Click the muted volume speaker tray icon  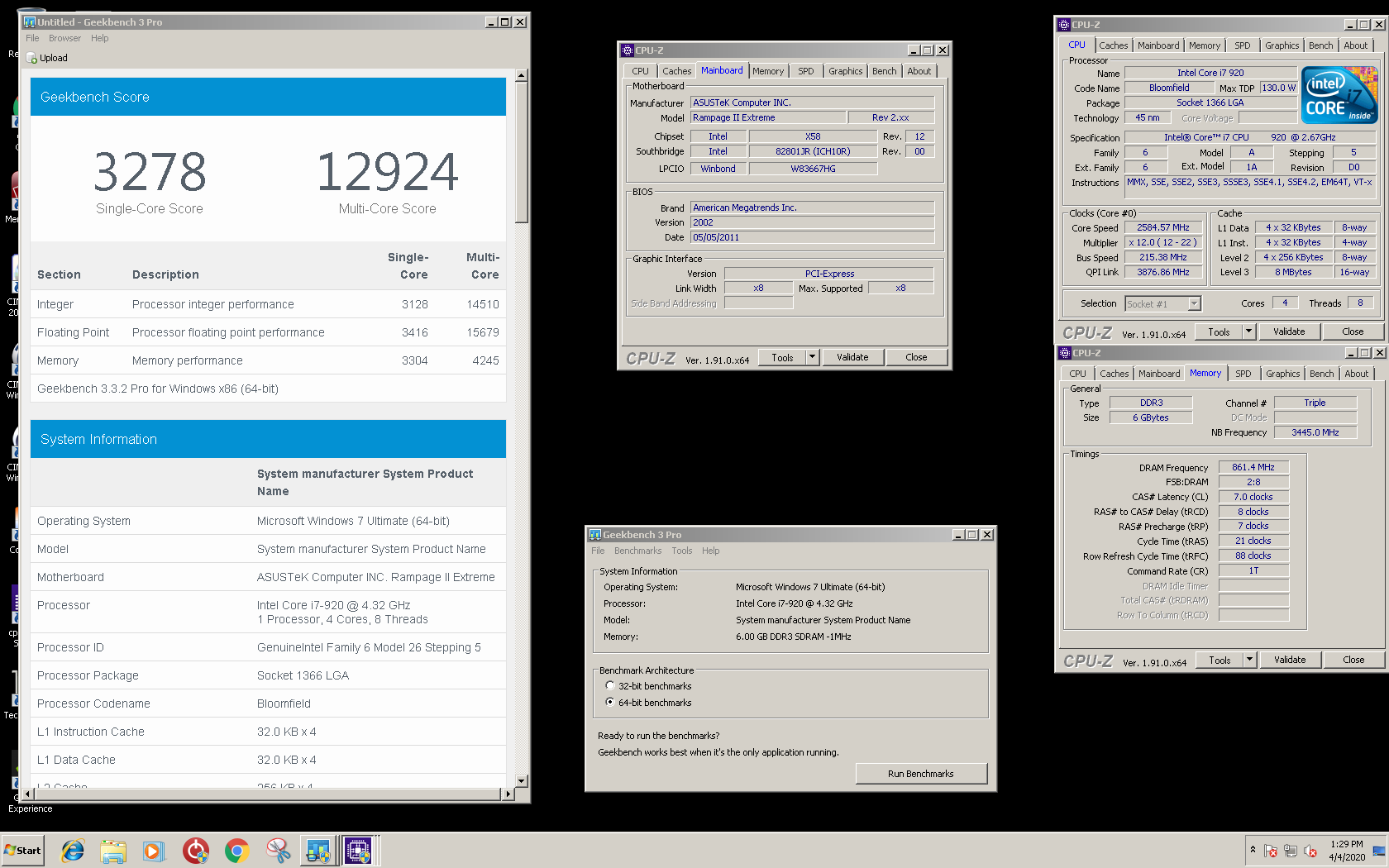1310,851
